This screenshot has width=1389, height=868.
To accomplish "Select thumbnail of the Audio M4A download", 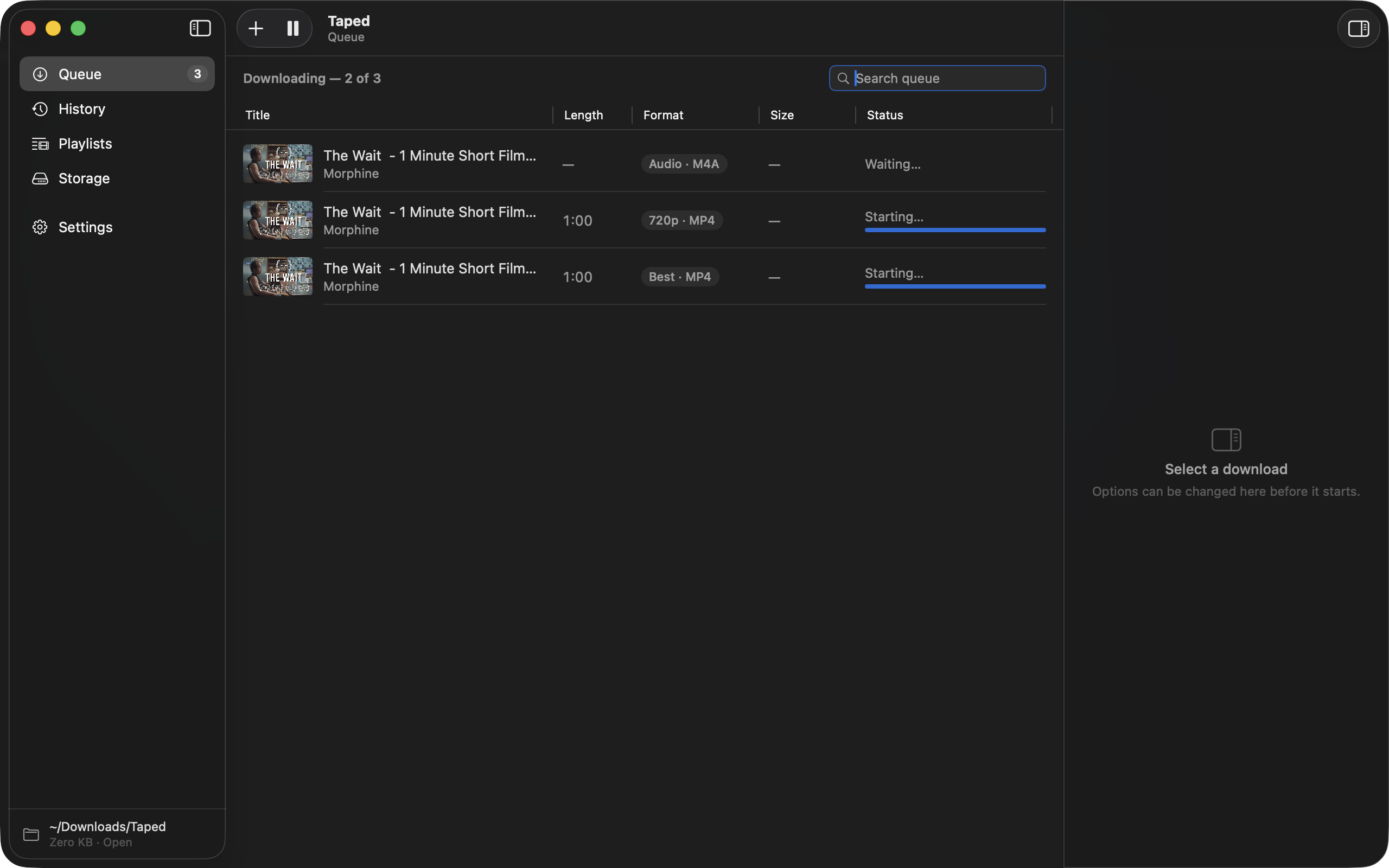I will tap(278, 164).
